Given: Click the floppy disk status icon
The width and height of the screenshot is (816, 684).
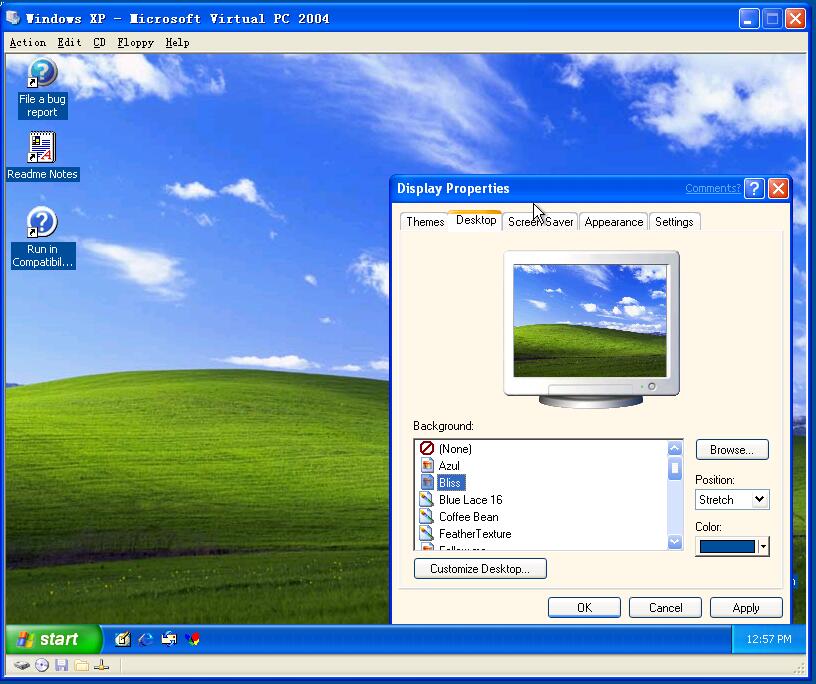Looking at the screenshot, I should [61, 665].
